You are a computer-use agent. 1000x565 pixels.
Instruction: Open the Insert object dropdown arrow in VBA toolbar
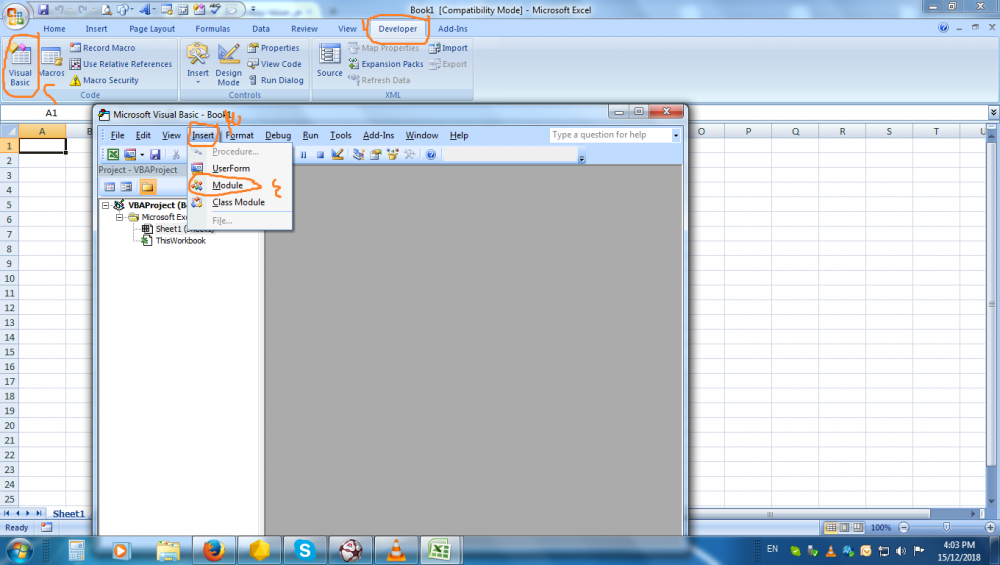click(x=142, y=154)
